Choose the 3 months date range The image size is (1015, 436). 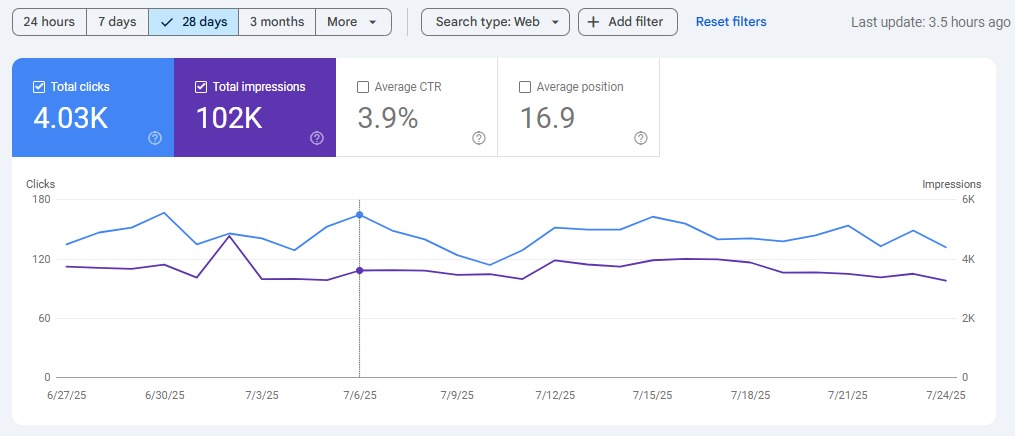point(277,22)
